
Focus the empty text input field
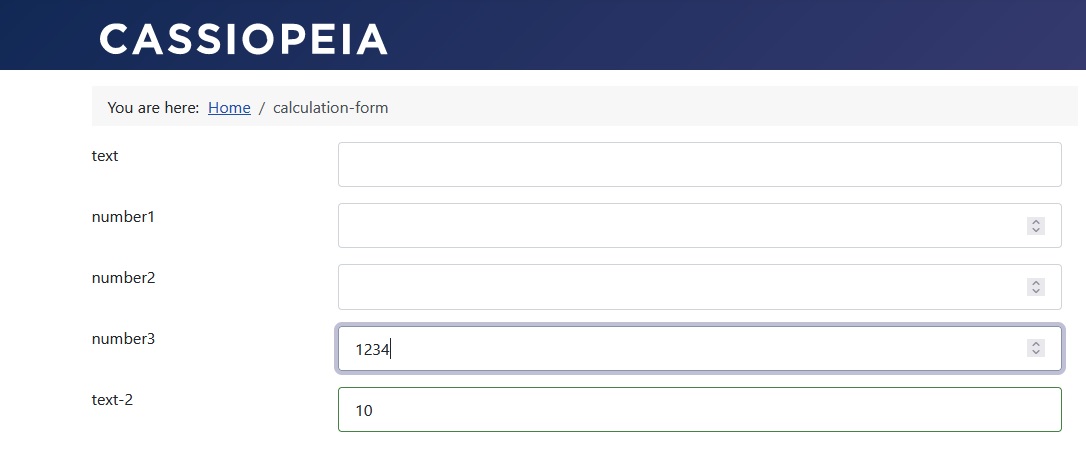(699, 164)
